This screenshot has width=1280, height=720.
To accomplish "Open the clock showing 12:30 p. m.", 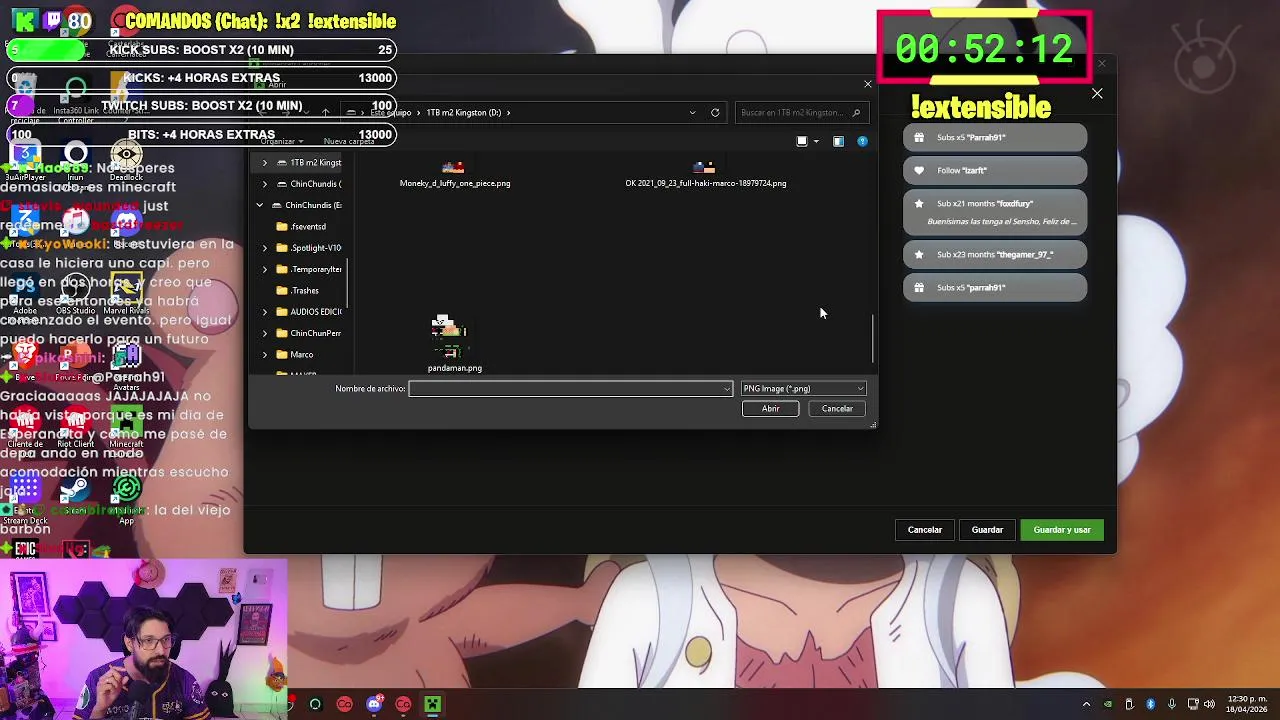I will 1246,704.
